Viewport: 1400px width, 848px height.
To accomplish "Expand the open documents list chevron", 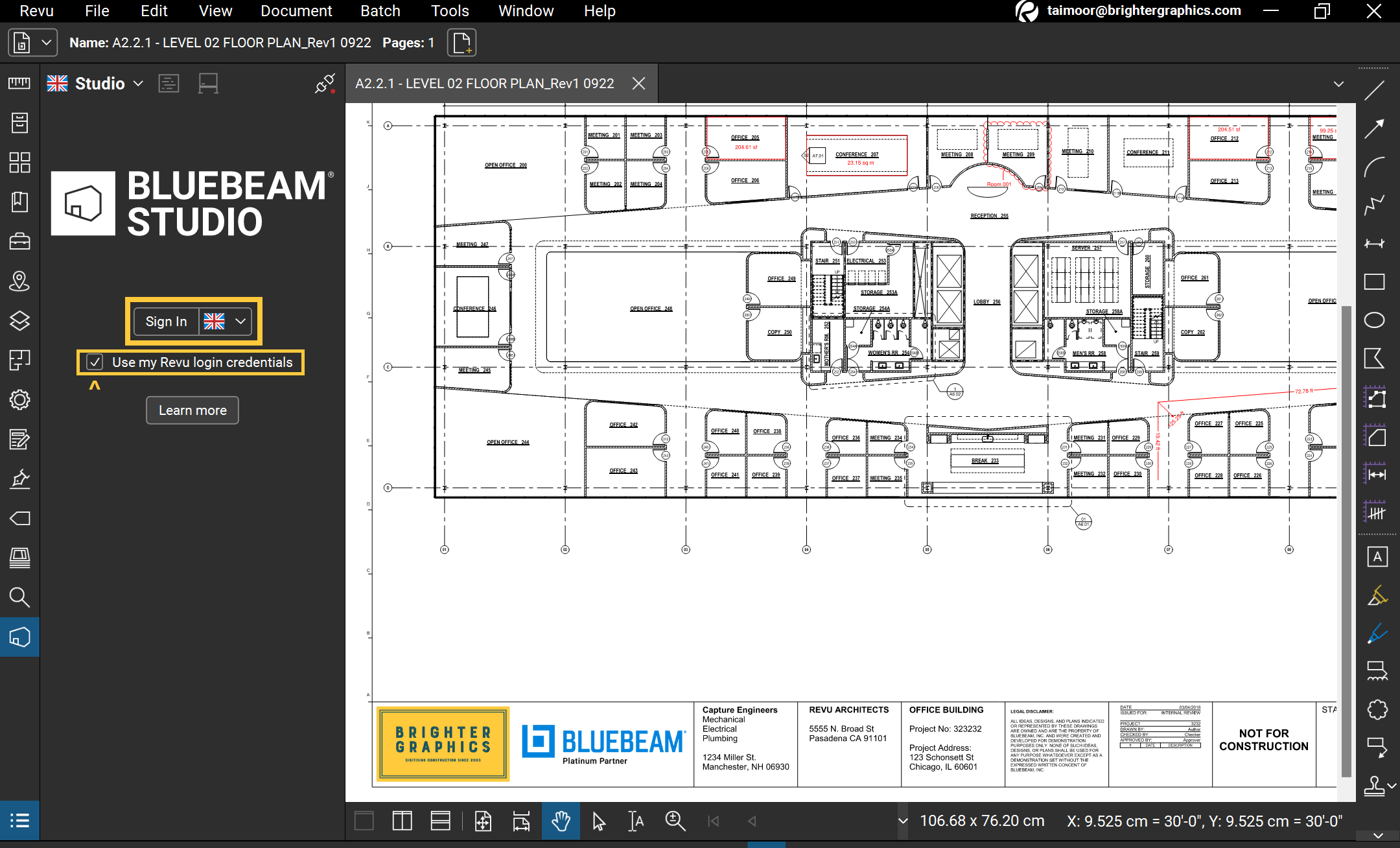I will pyautogui.click(x=1338, y=83).
